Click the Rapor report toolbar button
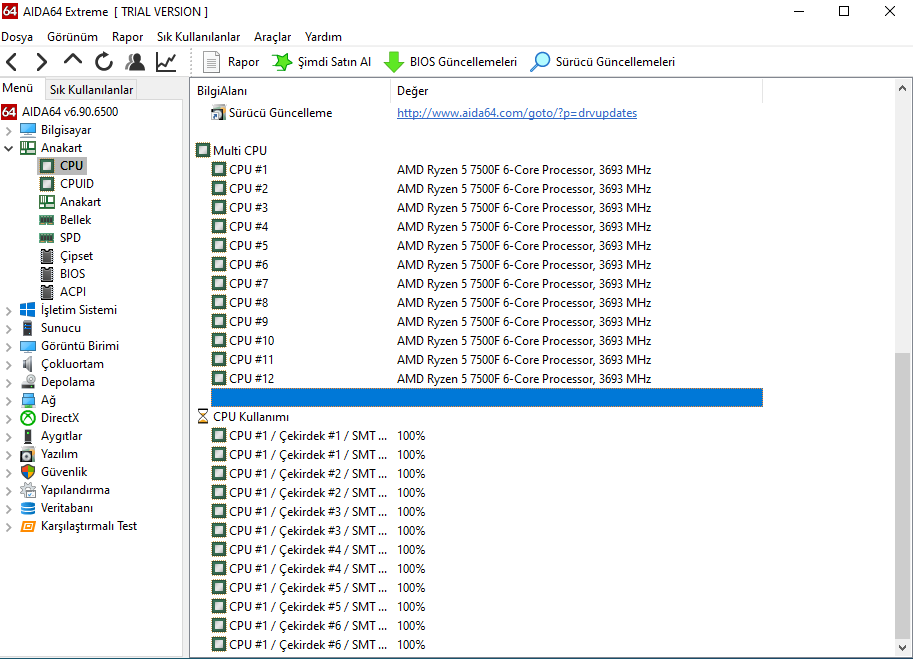 tap(231, 62)
